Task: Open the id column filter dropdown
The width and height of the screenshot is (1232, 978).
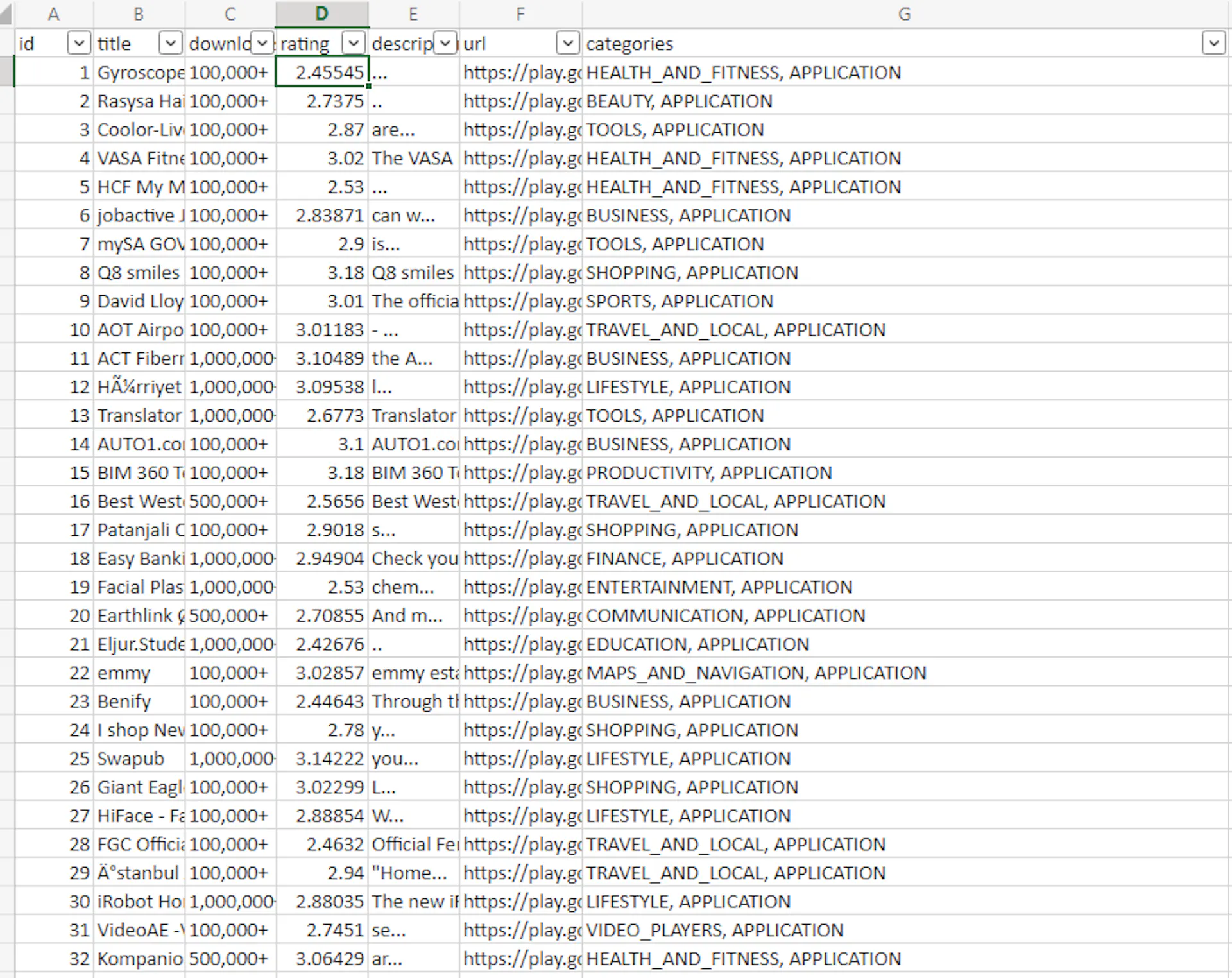Action: coord(78,43)
